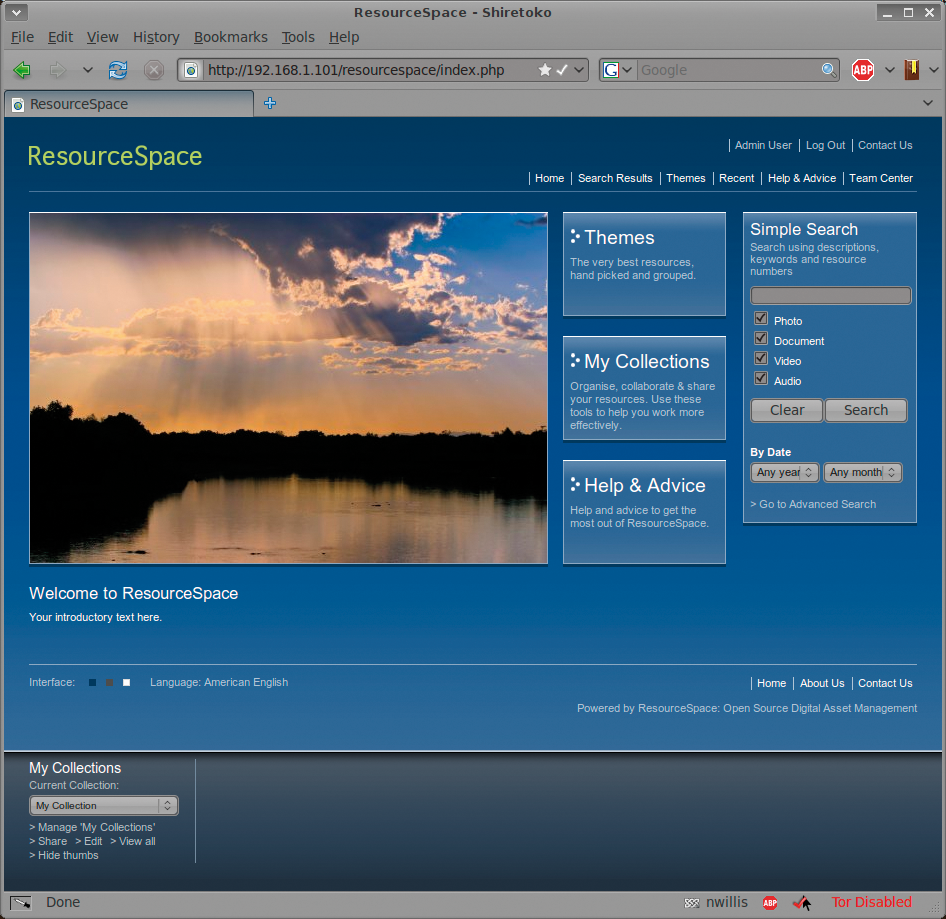Click the Tor Disabled status indicator

pos(871,902)
